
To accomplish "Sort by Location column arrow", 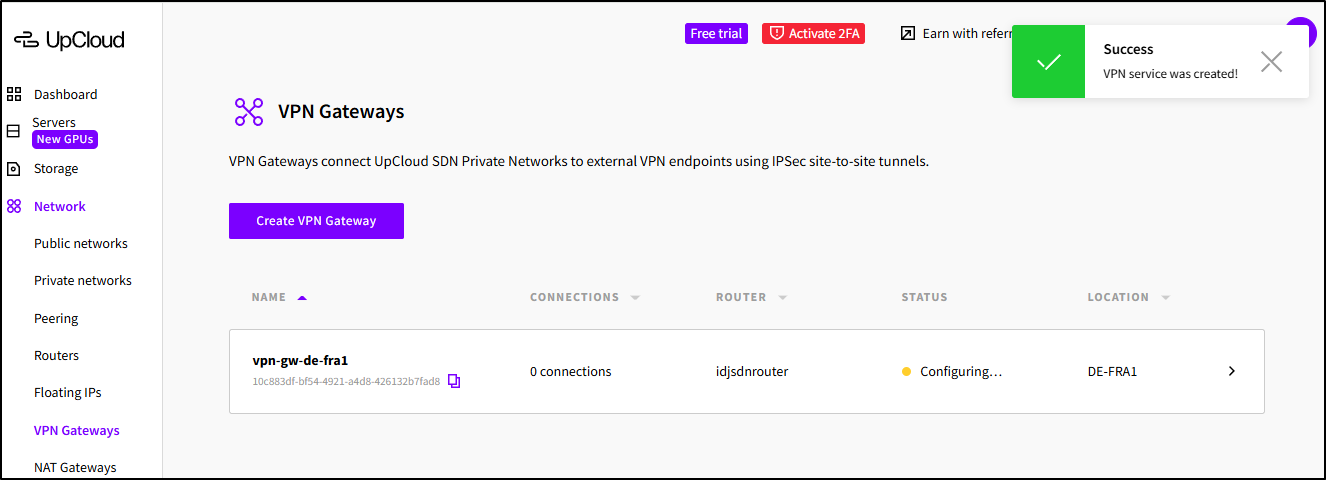I will [x=1166, y=298].
